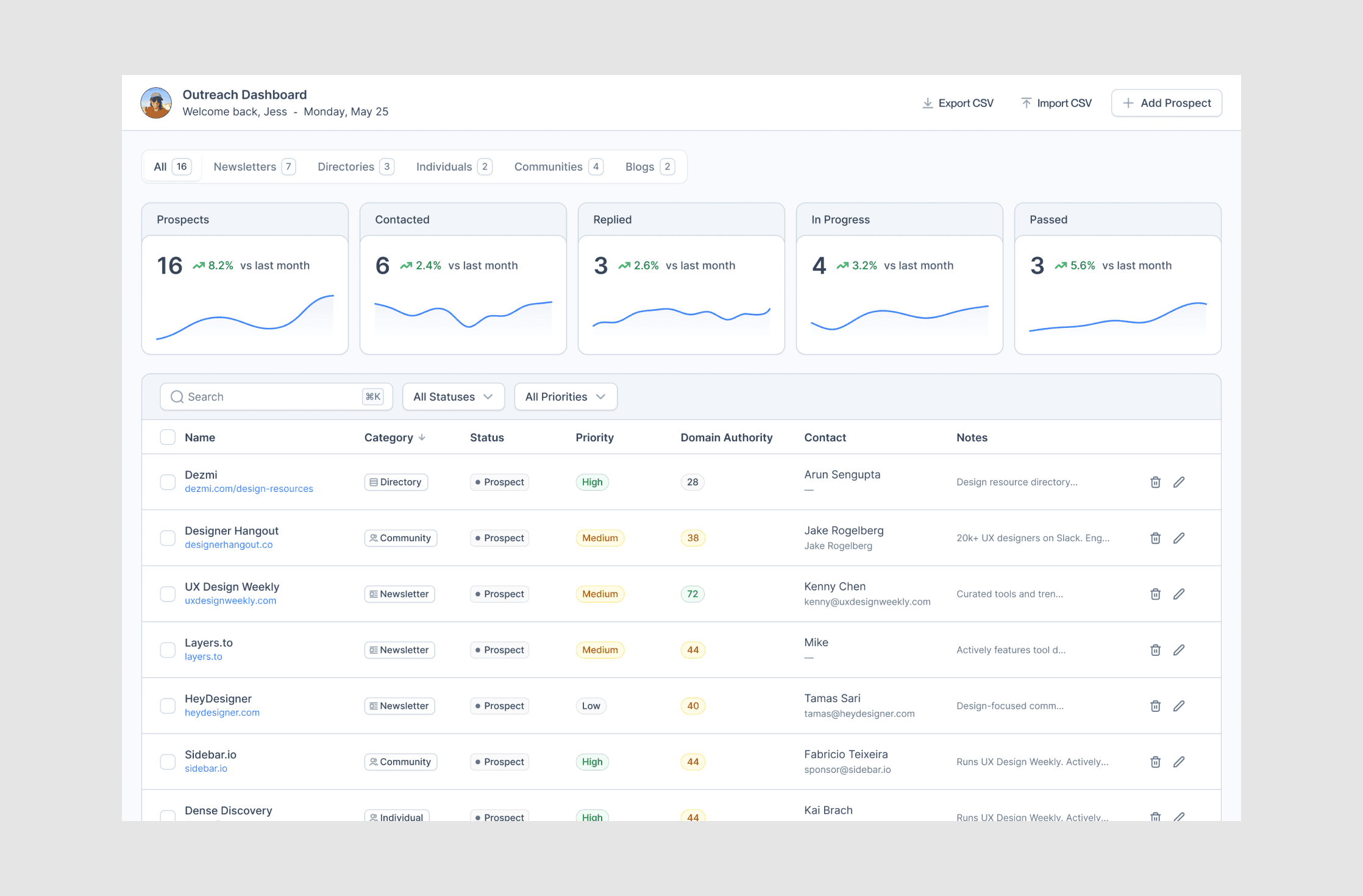This screenshot has height=896, width=1363.
Task: Delete the UX Design Weekly row
Action: (x=1155, y=594)
